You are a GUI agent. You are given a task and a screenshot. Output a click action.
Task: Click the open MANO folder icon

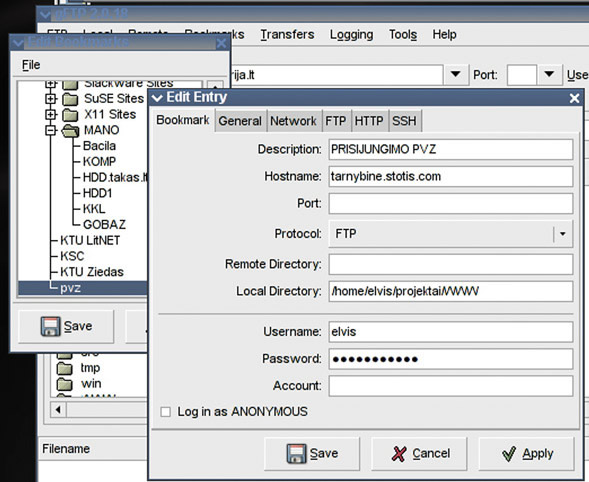point(70,130)
